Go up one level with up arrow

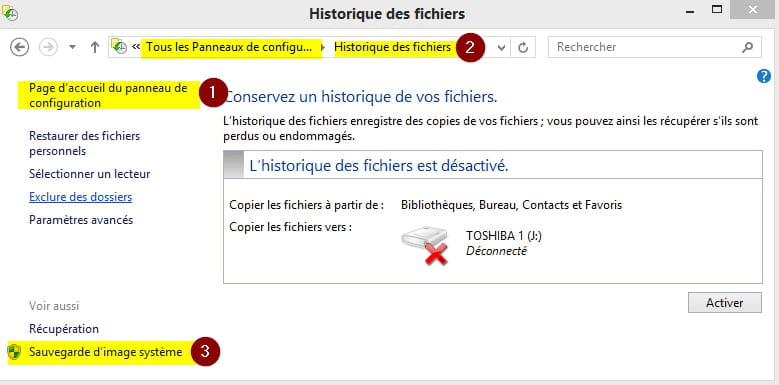coord(94,47)
